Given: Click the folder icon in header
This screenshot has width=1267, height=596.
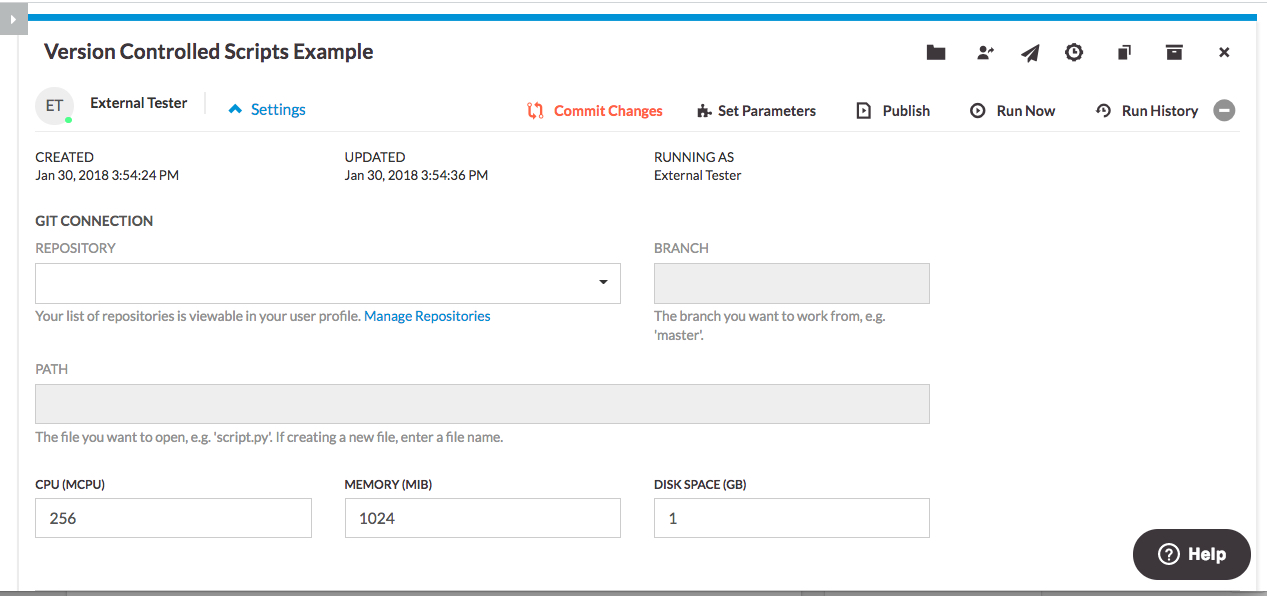Looking at the screenshot, I should pyautogui.click(x=936, y=53).
